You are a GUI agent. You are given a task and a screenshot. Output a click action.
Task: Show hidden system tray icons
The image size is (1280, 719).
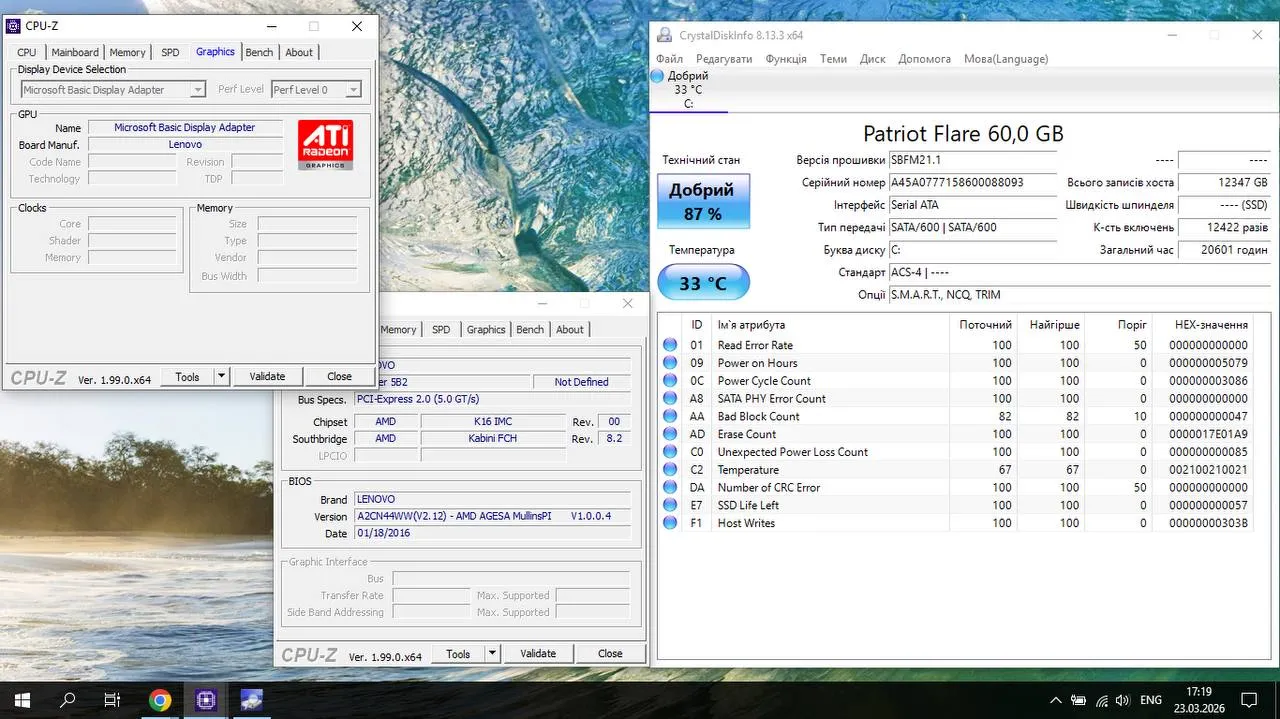pos(1055,700)
